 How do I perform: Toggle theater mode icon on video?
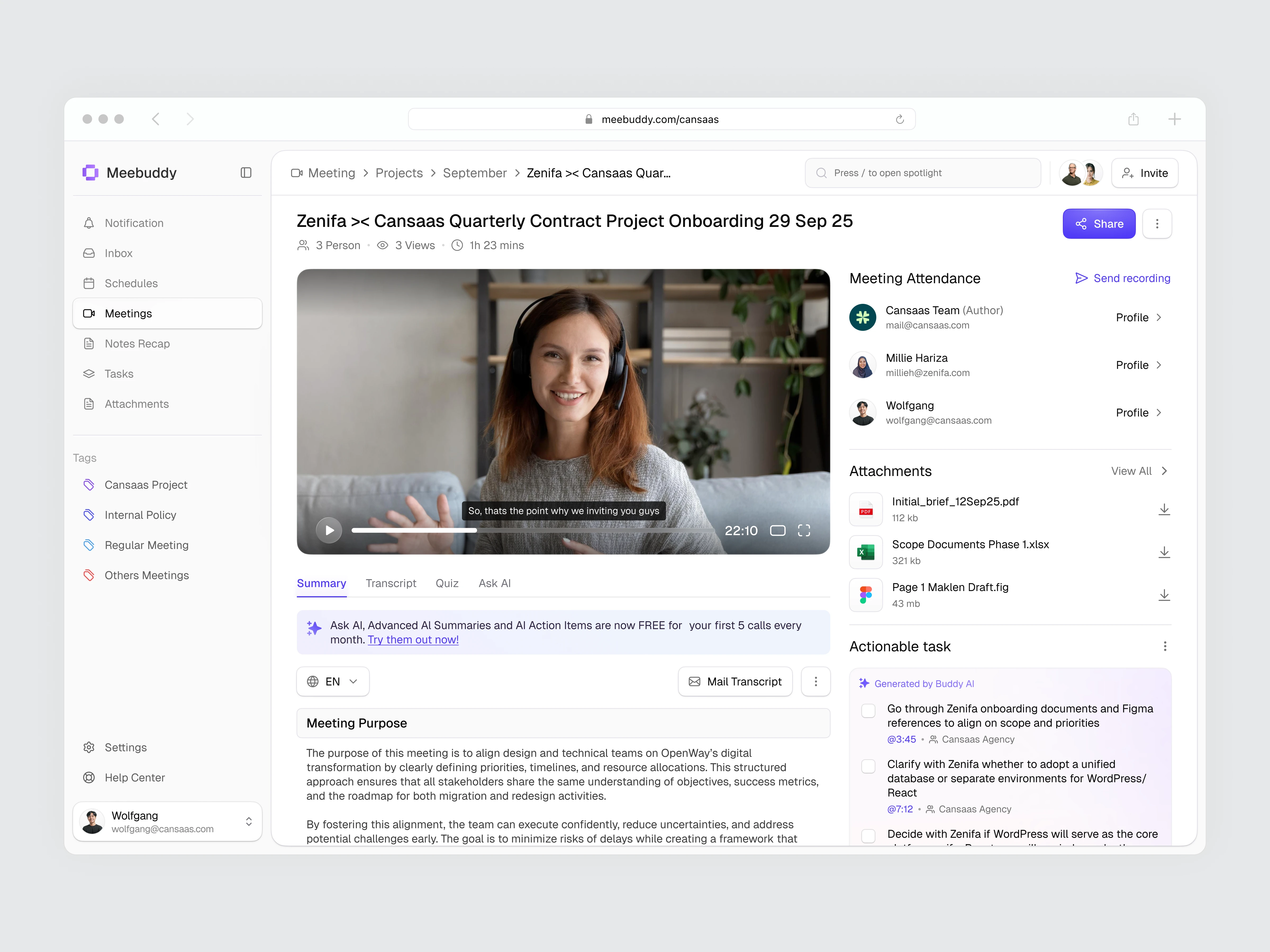(777, 530)
